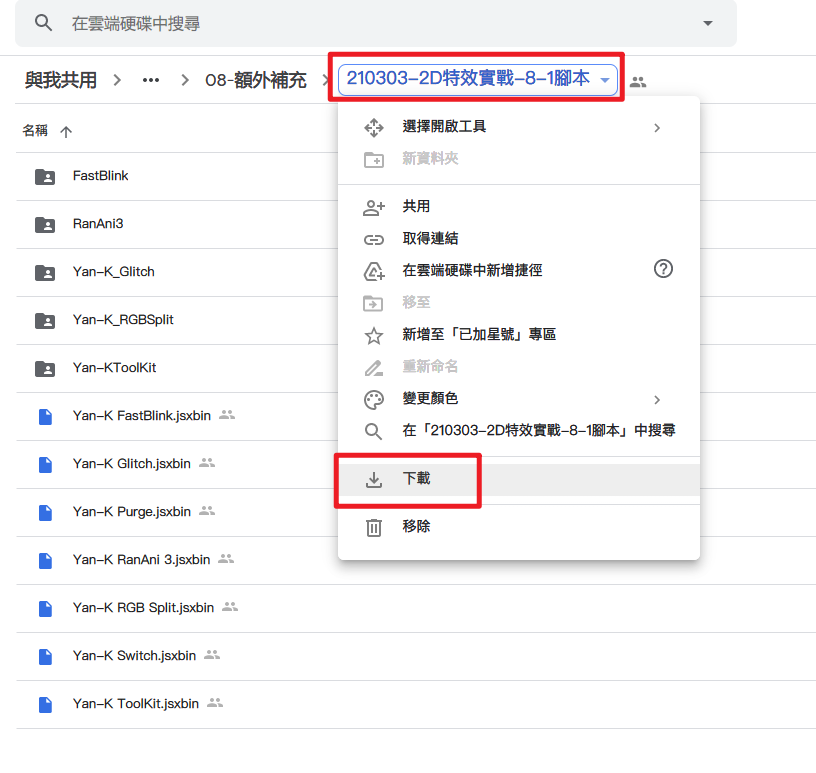The image size is (816, 773).
Task: Click the download arrow icon in menu
Action: tap(373, 479)
